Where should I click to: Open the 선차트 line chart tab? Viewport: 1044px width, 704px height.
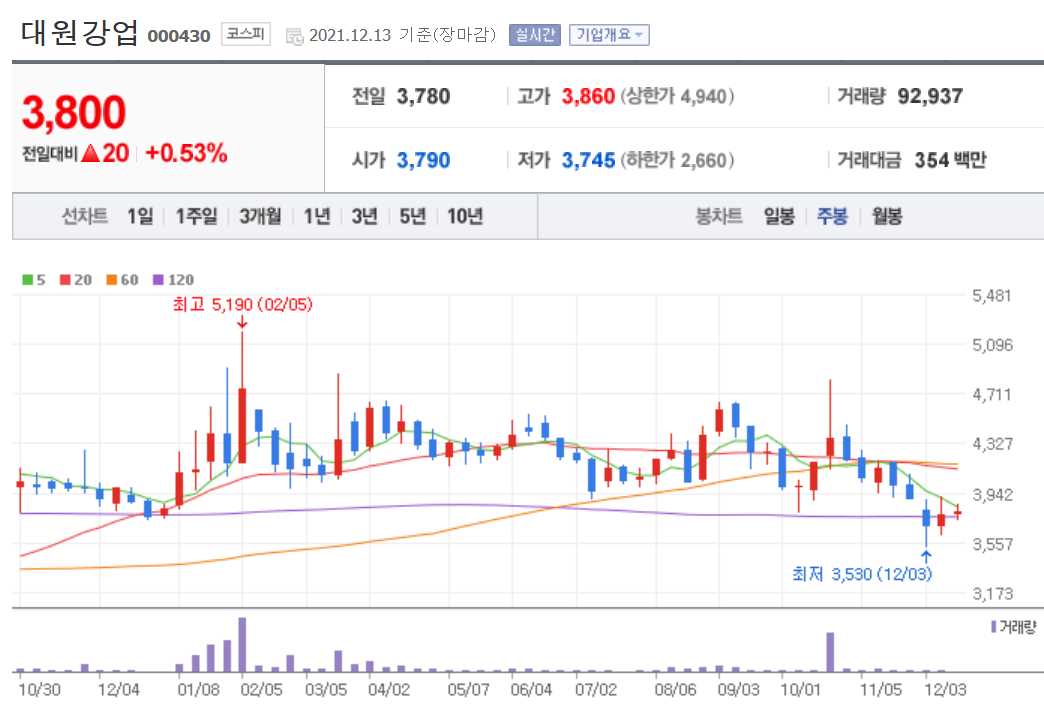83,215
